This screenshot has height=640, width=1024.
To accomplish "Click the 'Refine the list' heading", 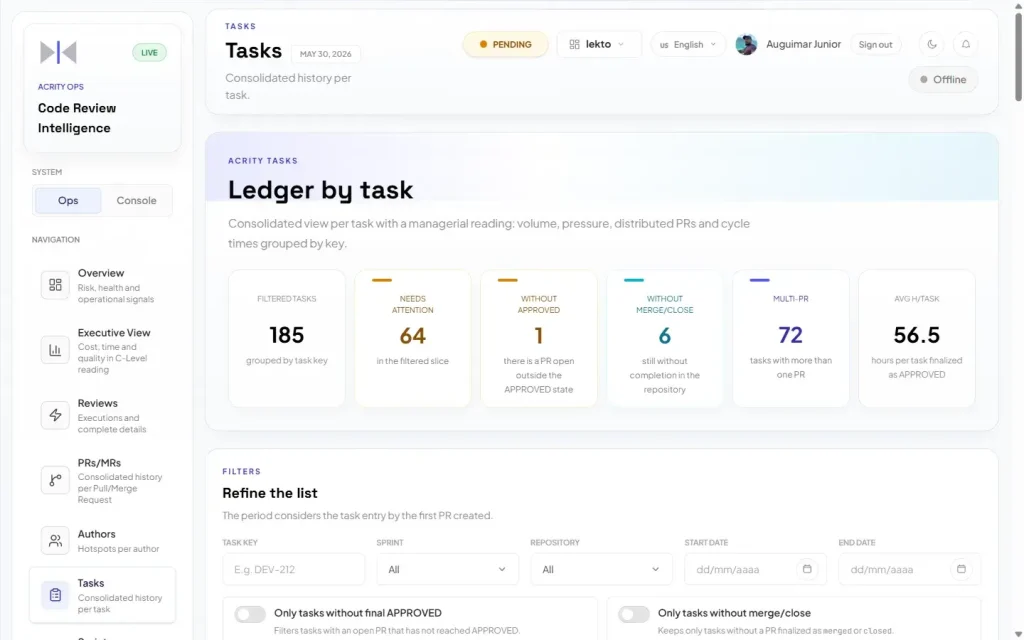I will 270,493.
